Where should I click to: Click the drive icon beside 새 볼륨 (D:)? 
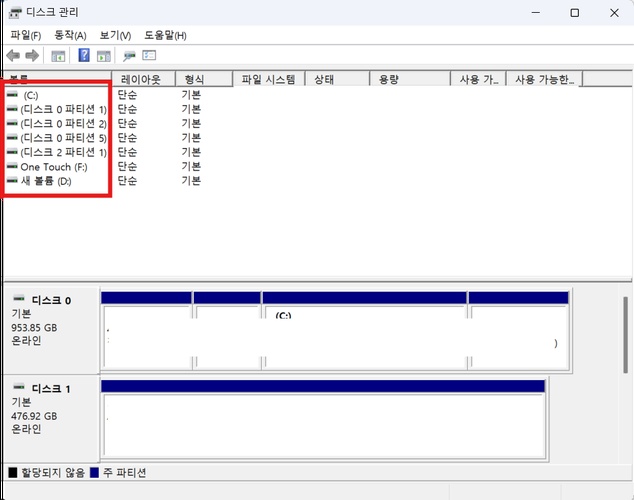(x=13, y=180)
